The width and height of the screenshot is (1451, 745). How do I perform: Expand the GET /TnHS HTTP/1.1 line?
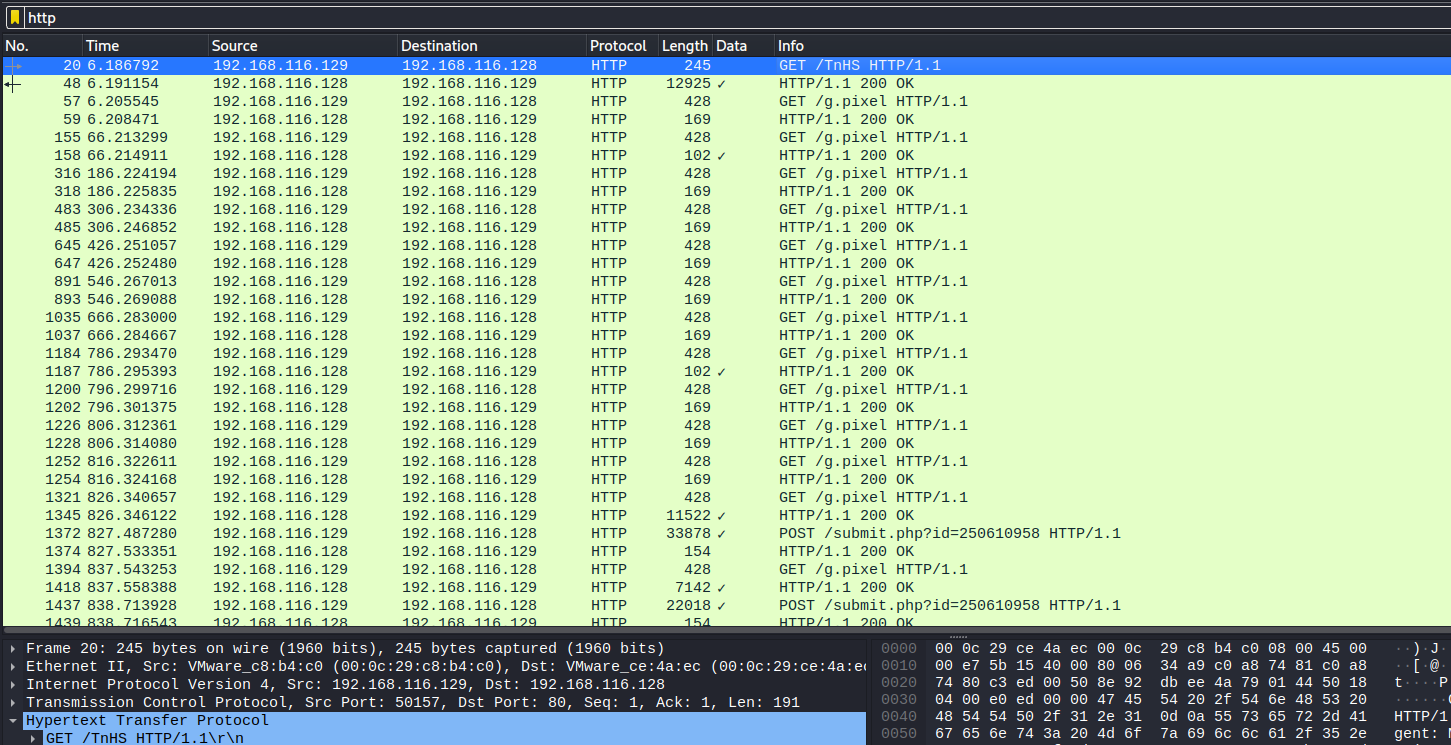[x=35, y=739]
